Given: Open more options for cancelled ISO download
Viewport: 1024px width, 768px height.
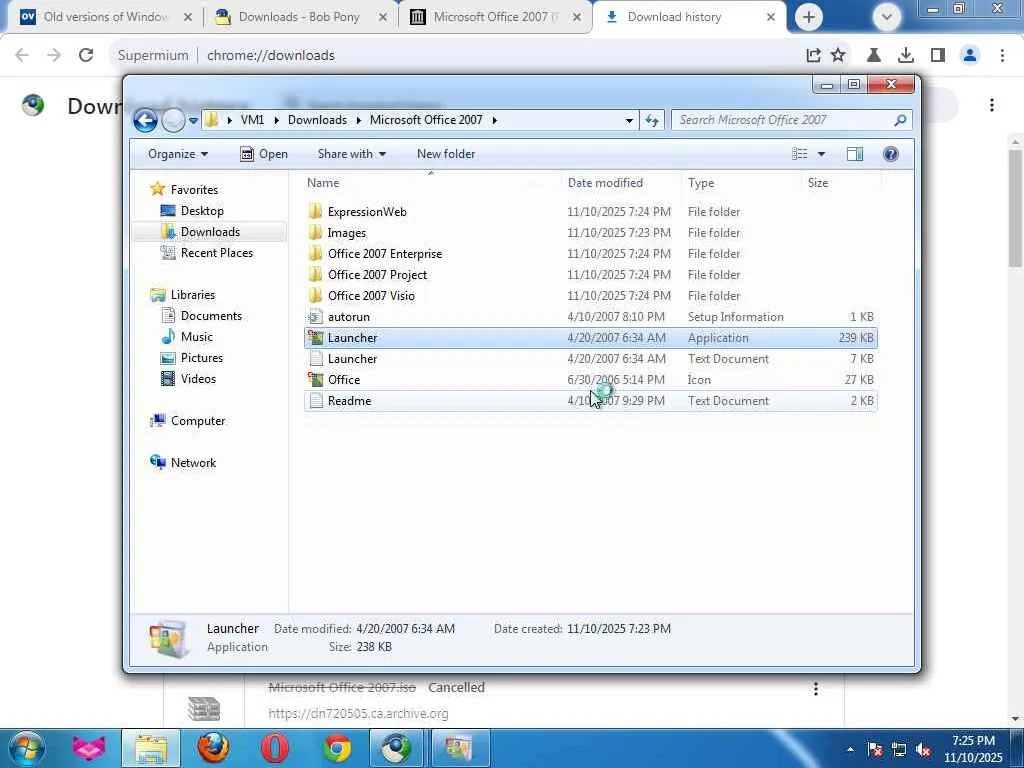Looking at the screenshot, I should [816, 688].
